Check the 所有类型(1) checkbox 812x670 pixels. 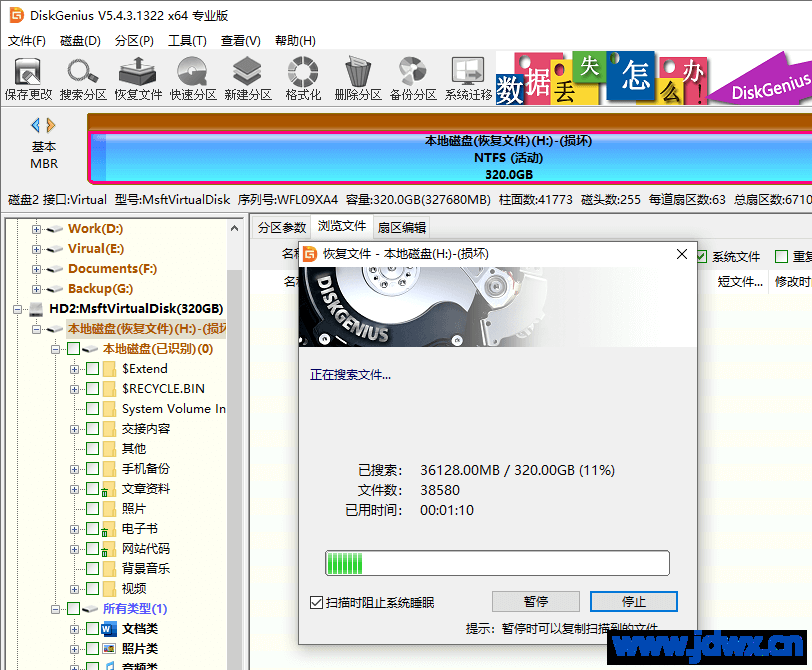[74, 609]
